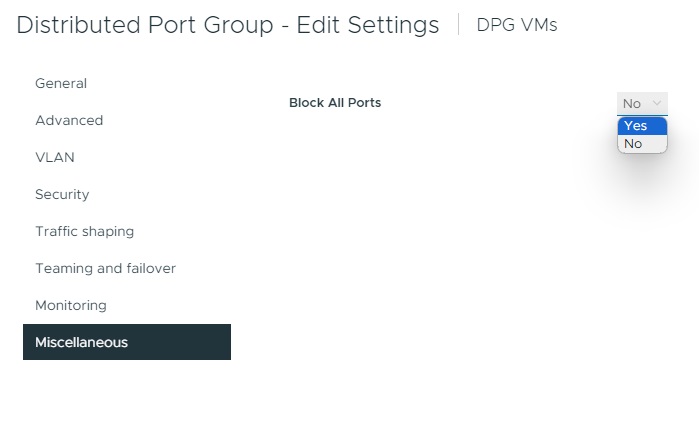Show the Teaming and failover section
Image resolution: width=699 pixels, height=427 pixels.
pos(105,268)
